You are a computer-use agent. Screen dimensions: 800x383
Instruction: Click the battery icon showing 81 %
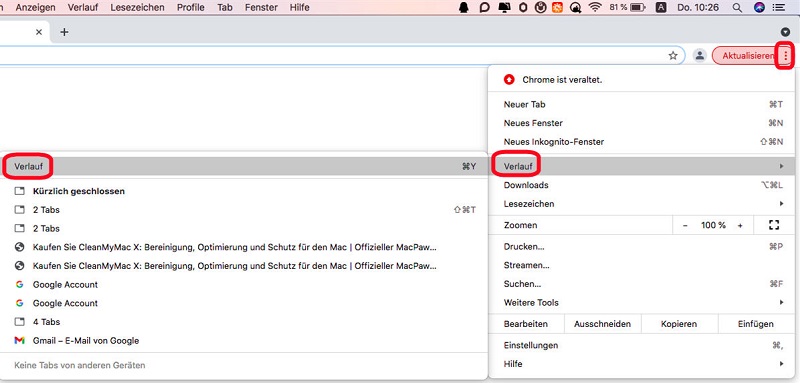click(638, 8)
